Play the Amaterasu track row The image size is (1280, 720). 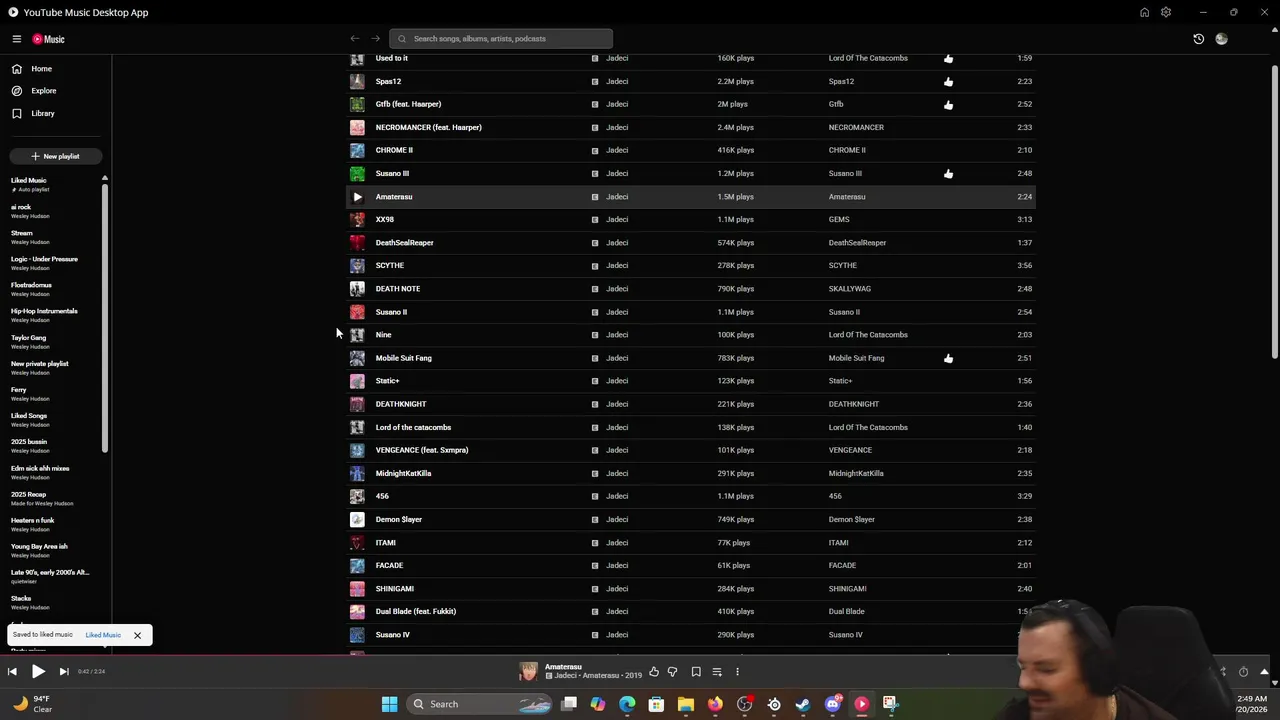point(357,197)
